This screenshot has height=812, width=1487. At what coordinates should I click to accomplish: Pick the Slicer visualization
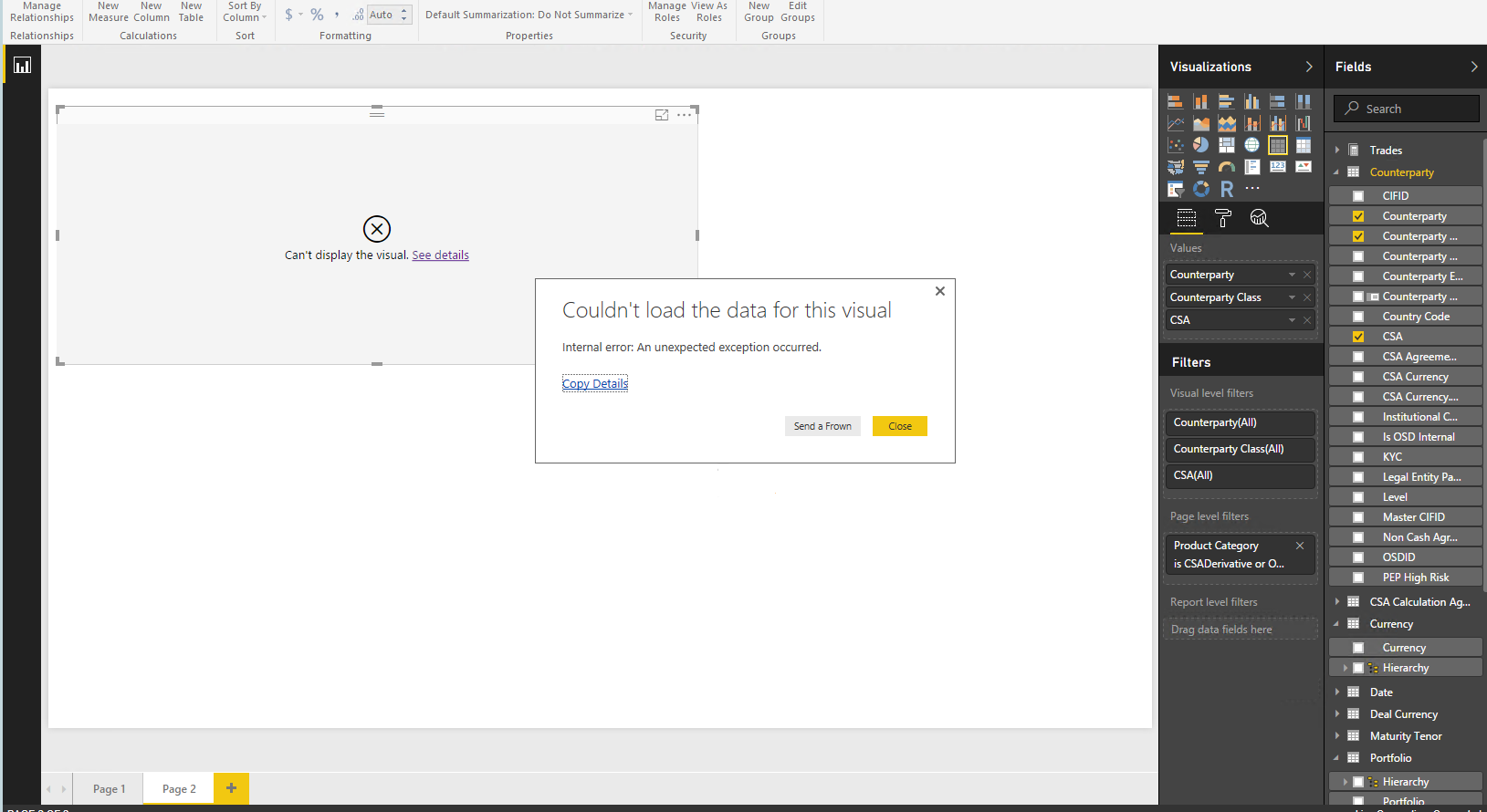point(1176,189)
